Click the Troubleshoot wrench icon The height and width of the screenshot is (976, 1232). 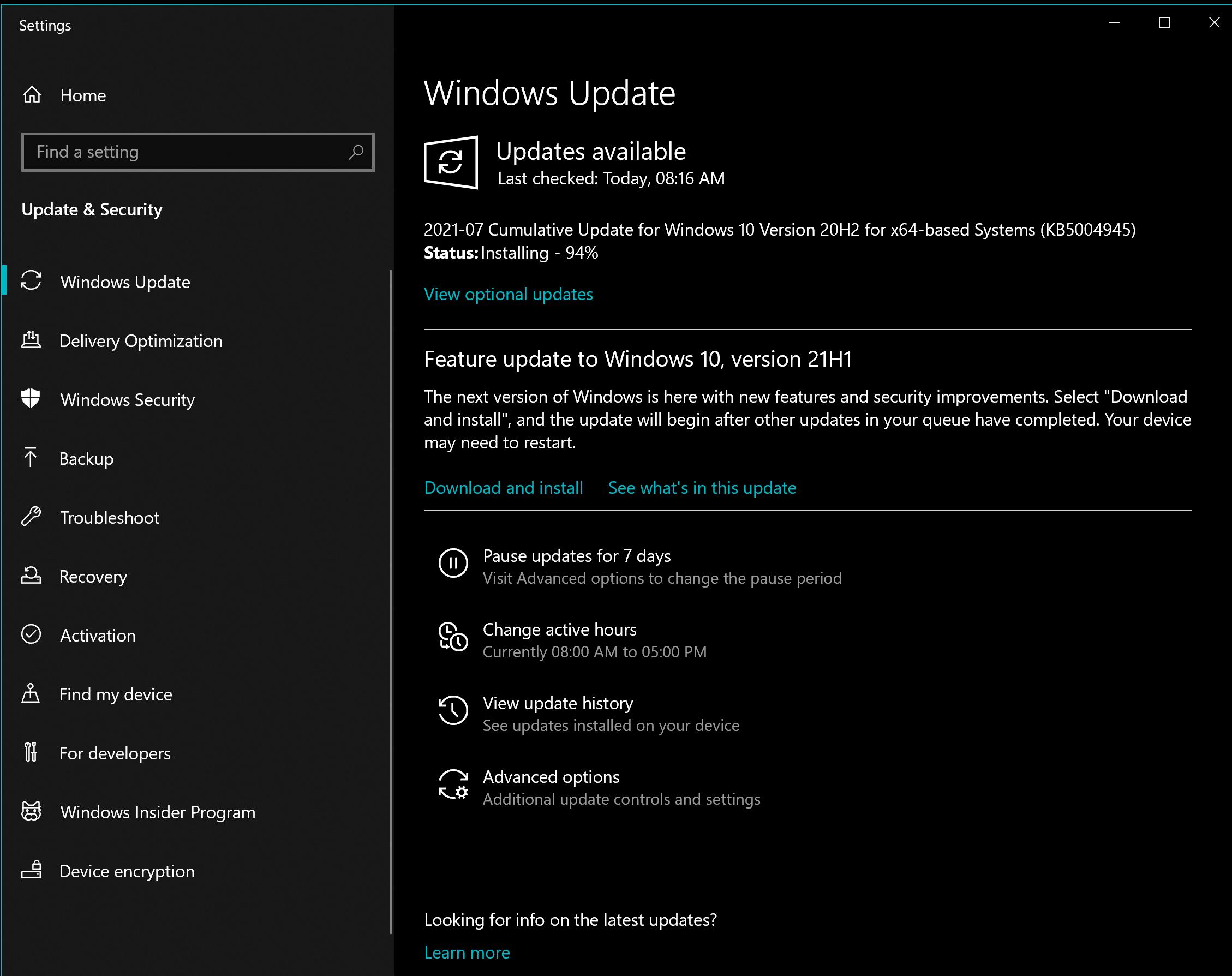pyautogui.click(x=31, y=517)
